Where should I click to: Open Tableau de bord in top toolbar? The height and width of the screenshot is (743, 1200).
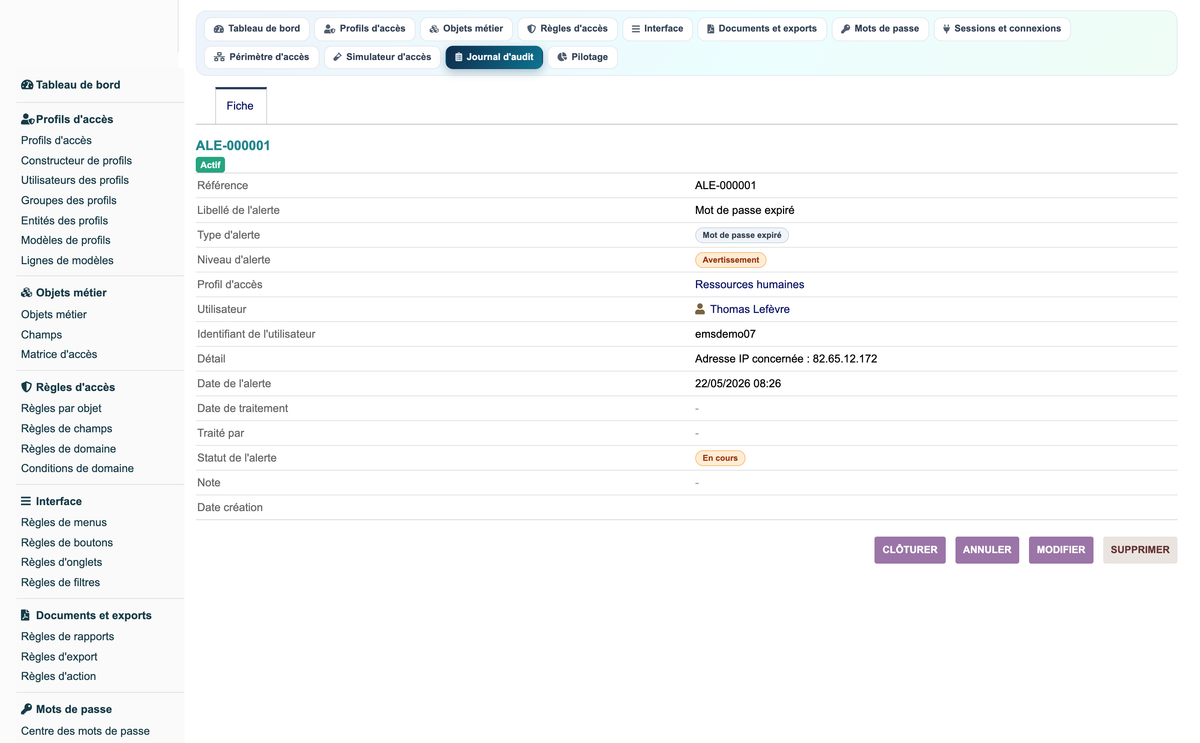257,29
